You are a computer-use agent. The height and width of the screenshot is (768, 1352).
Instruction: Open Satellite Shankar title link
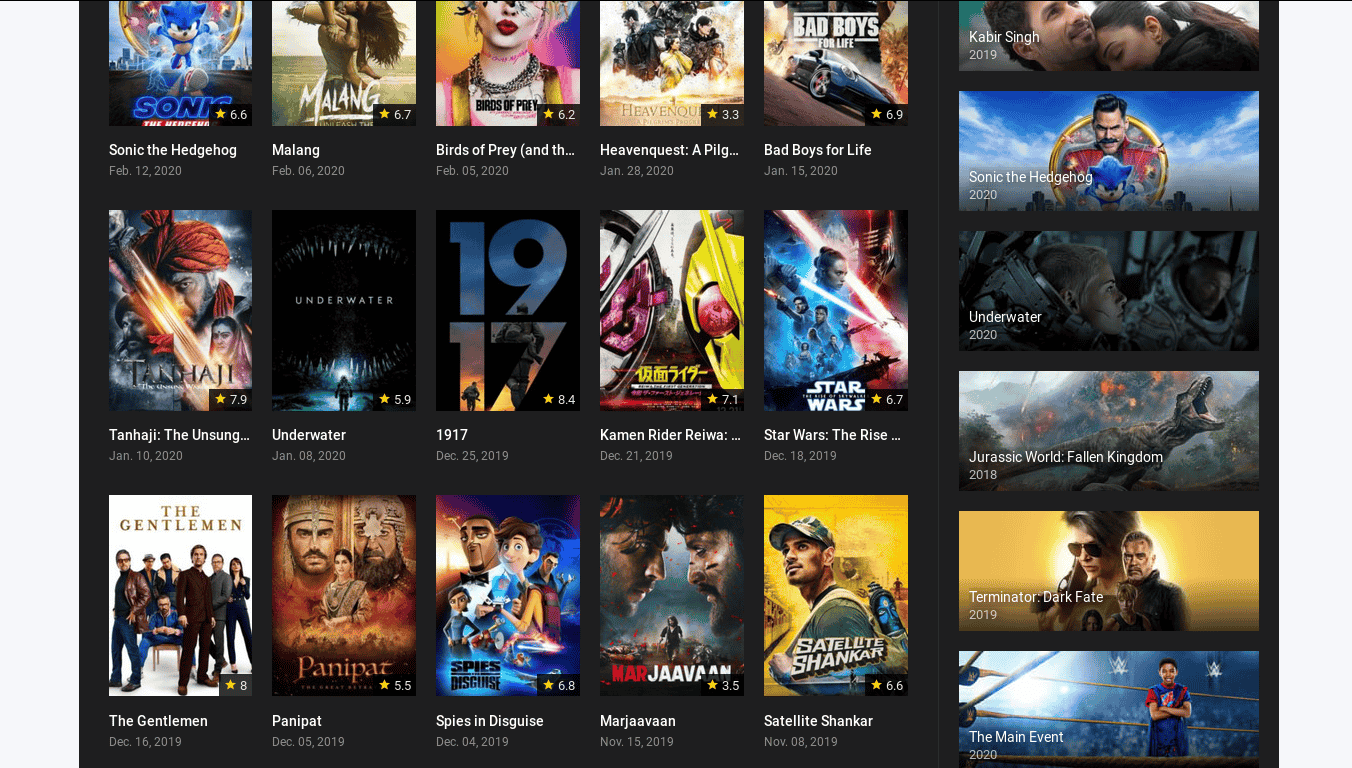click(x=818, y=721)
